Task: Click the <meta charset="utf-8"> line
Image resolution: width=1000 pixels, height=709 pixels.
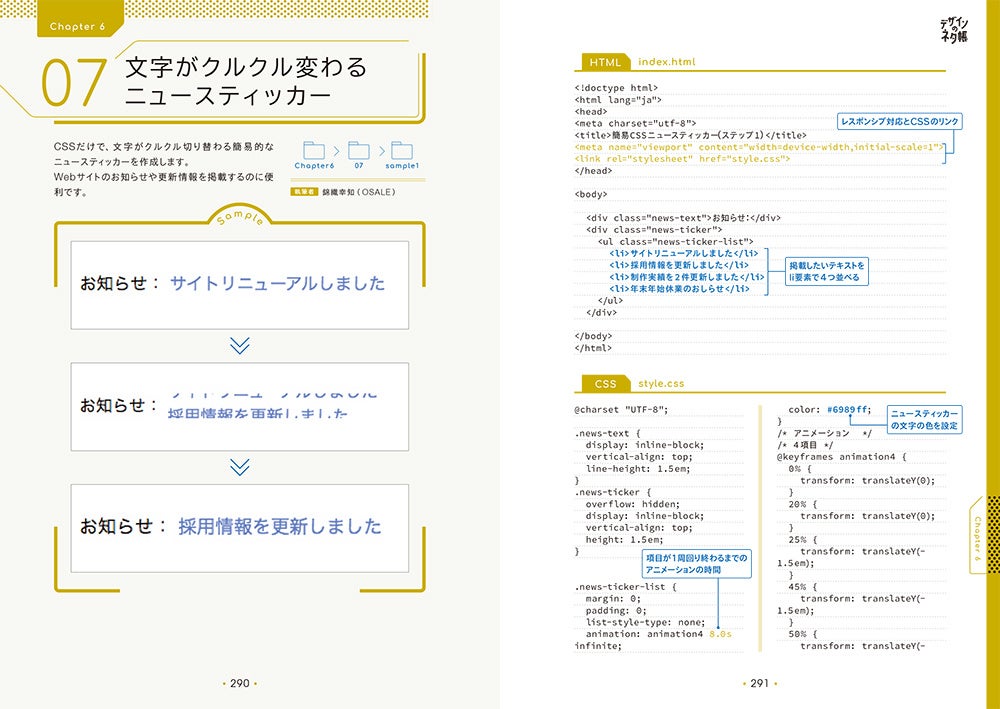Action: pyautogui.click(x=635, y=123)
